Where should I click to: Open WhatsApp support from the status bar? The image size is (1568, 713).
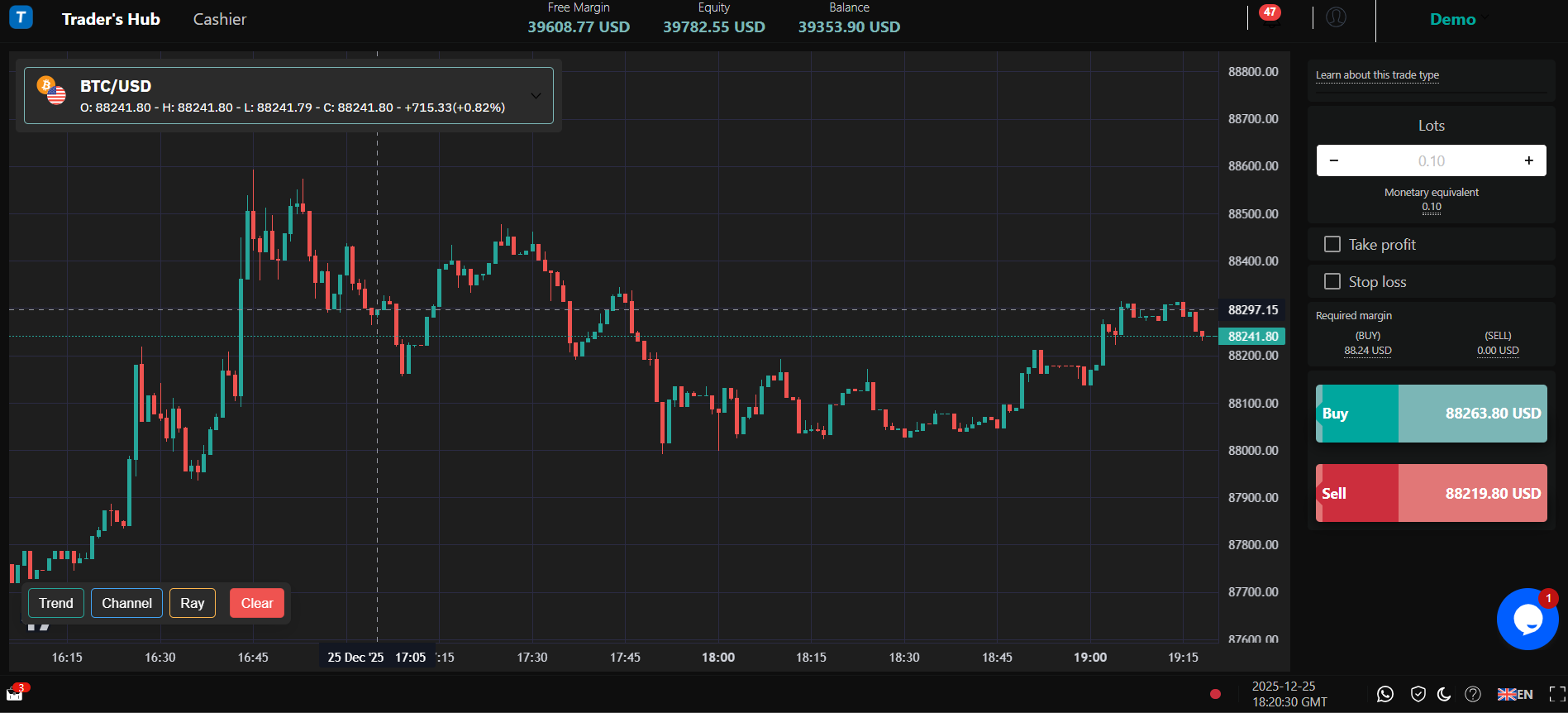tap(1385, 694)
